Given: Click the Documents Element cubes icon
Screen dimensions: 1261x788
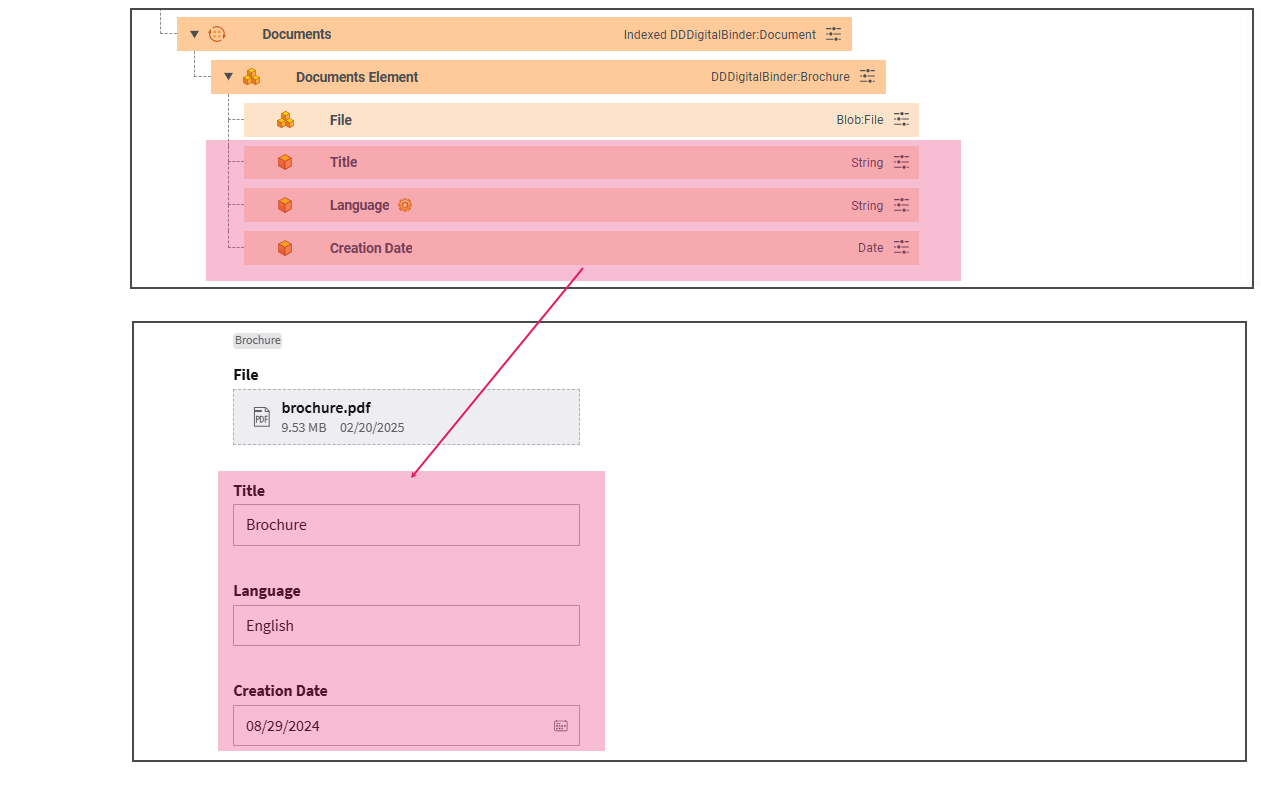Looking at the screenshot, I should tap(252, 77).
